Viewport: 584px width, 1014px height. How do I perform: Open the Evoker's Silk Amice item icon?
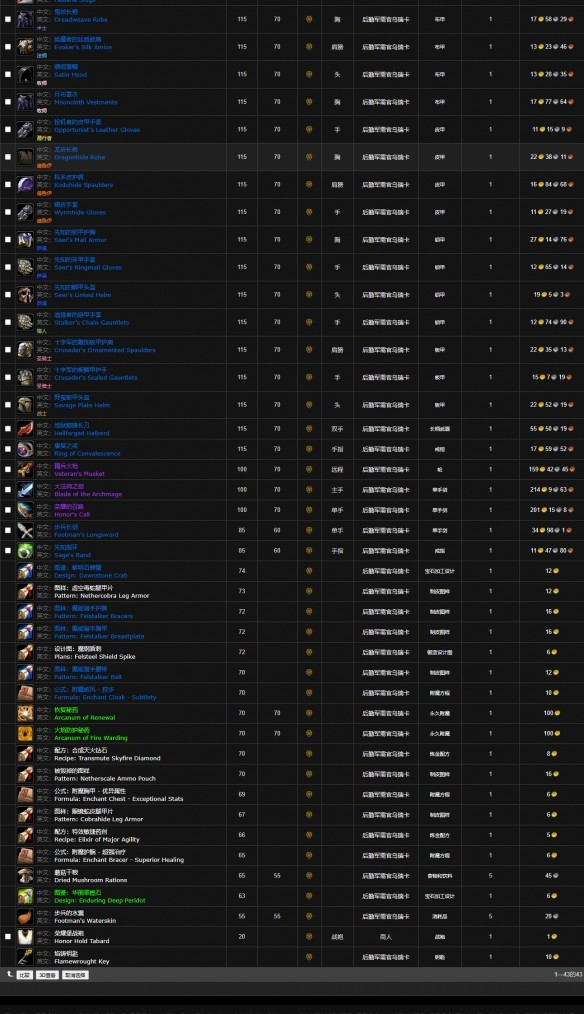[25, 47]
